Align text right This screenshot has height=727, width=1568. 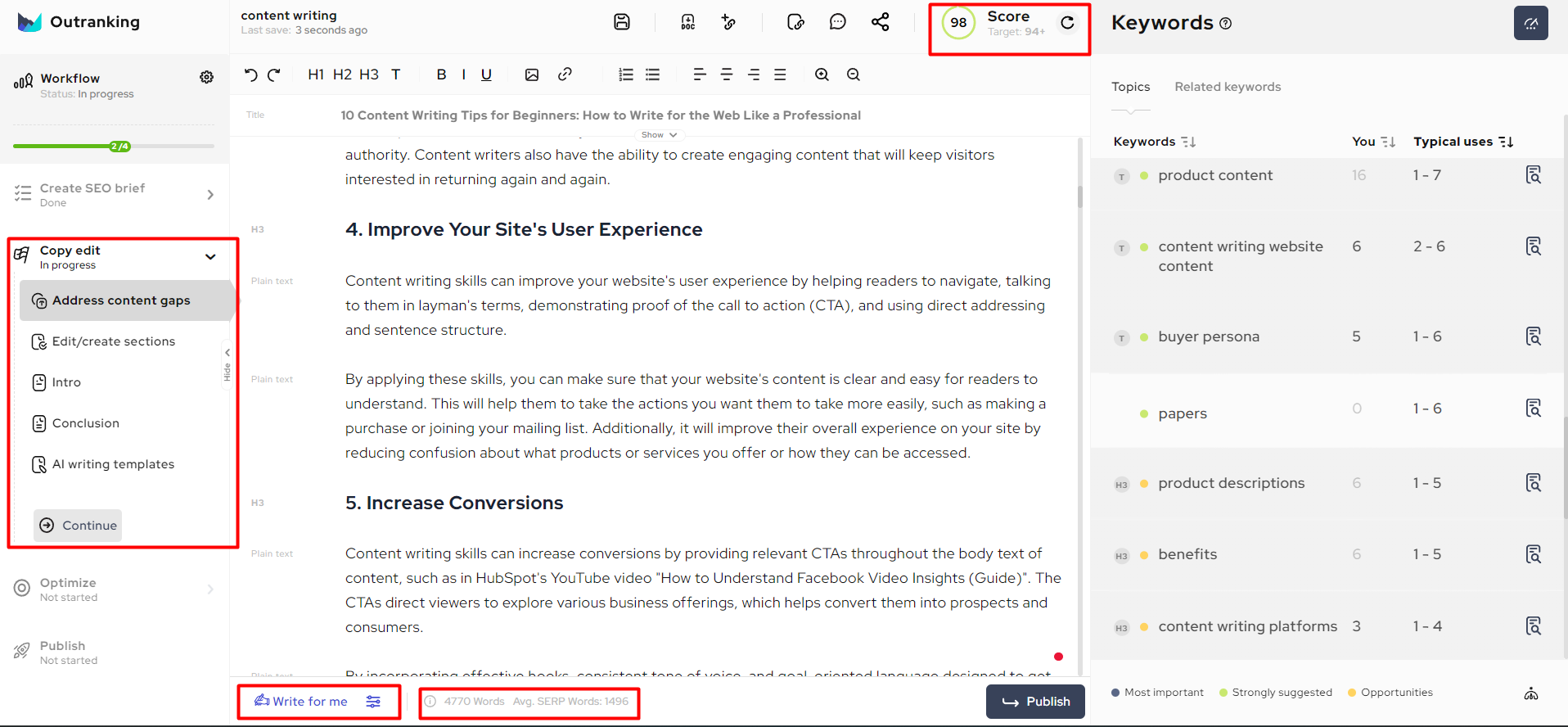click(x=754, y=75)
